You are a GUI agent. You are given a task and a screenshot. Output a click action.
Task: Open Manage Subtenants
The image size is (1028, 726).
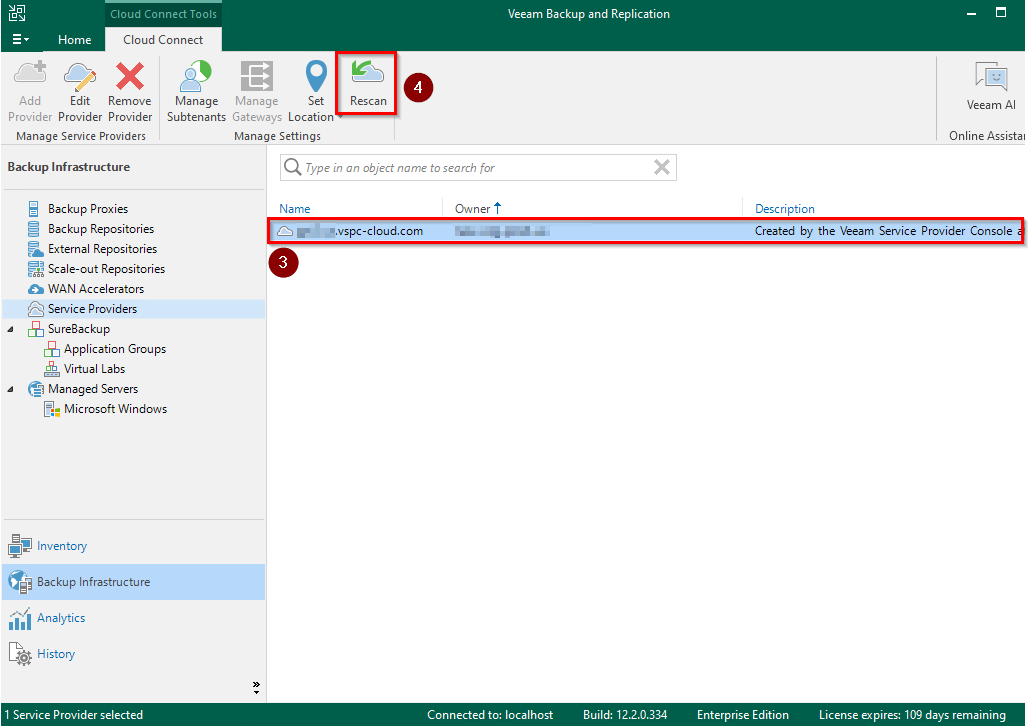(x=196, y=91)
